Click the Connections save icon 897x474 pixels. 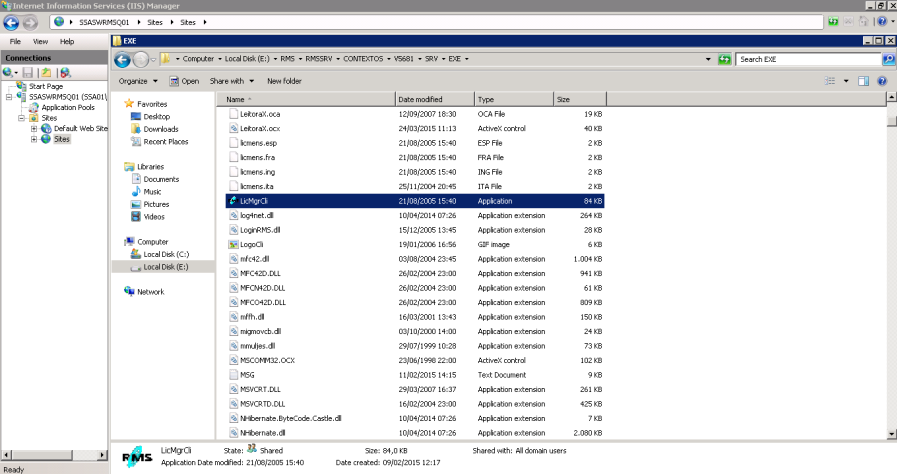[x=27, y=73]
